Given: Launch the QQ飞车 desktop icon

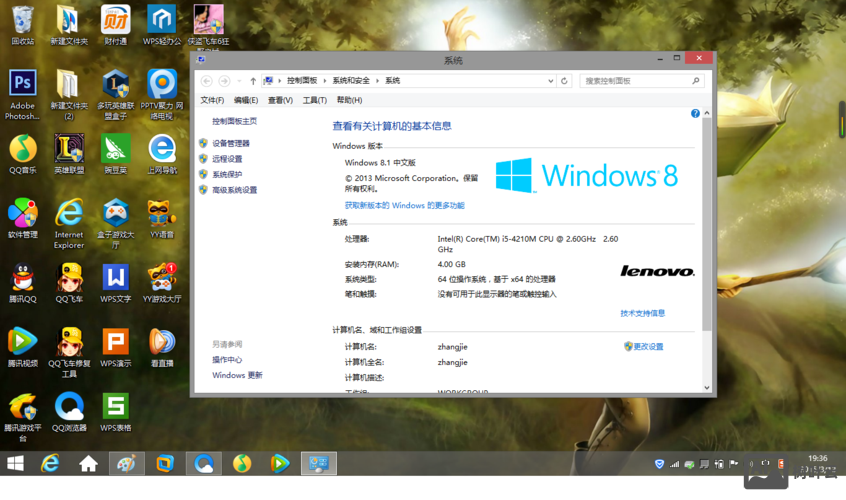Looking at the screenshot, I should pyautogui.click(x=69, y=282).
